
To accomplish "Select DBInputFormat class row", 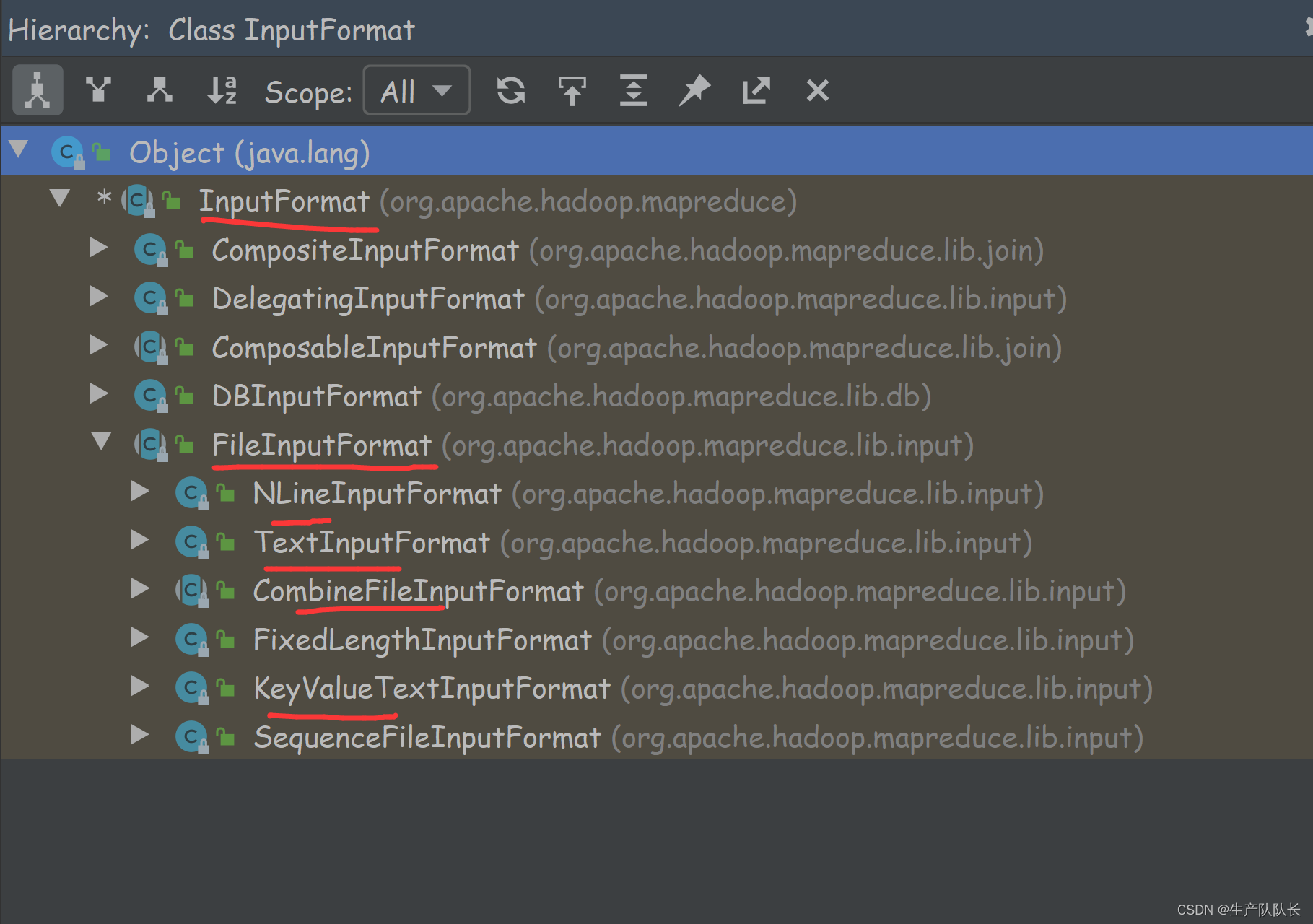I will coord(657,396).
